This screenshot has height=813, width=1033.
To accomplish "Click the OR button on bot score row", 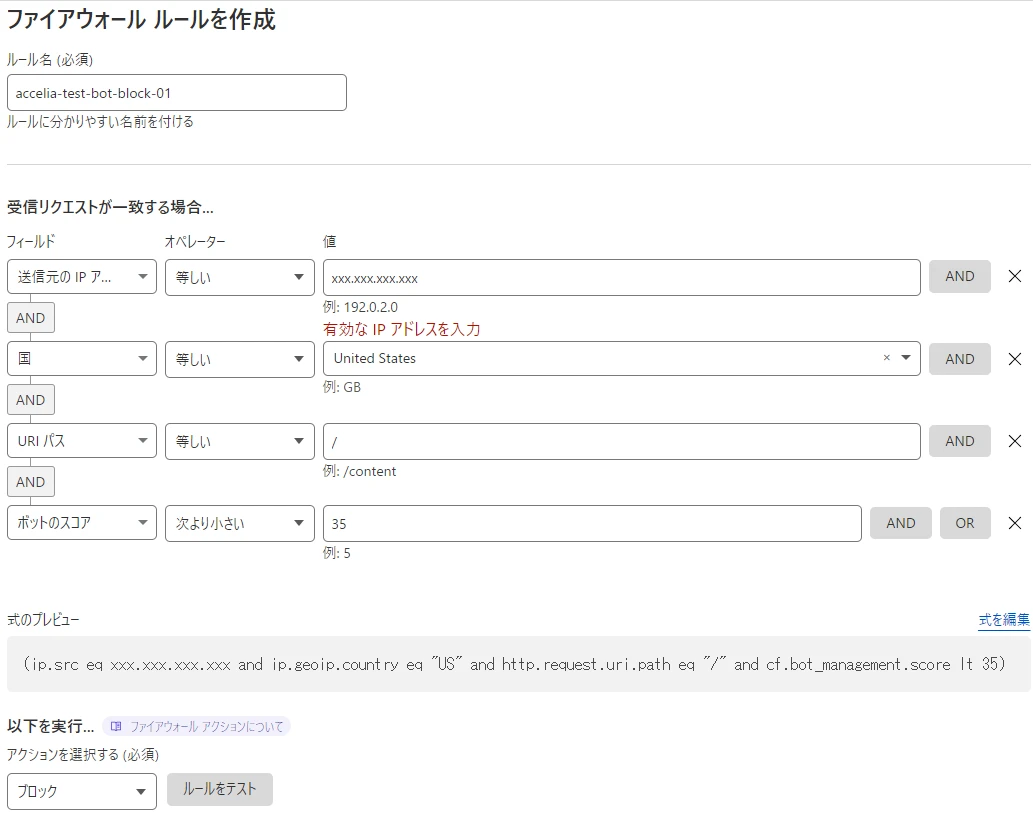I will click(964, 523).
